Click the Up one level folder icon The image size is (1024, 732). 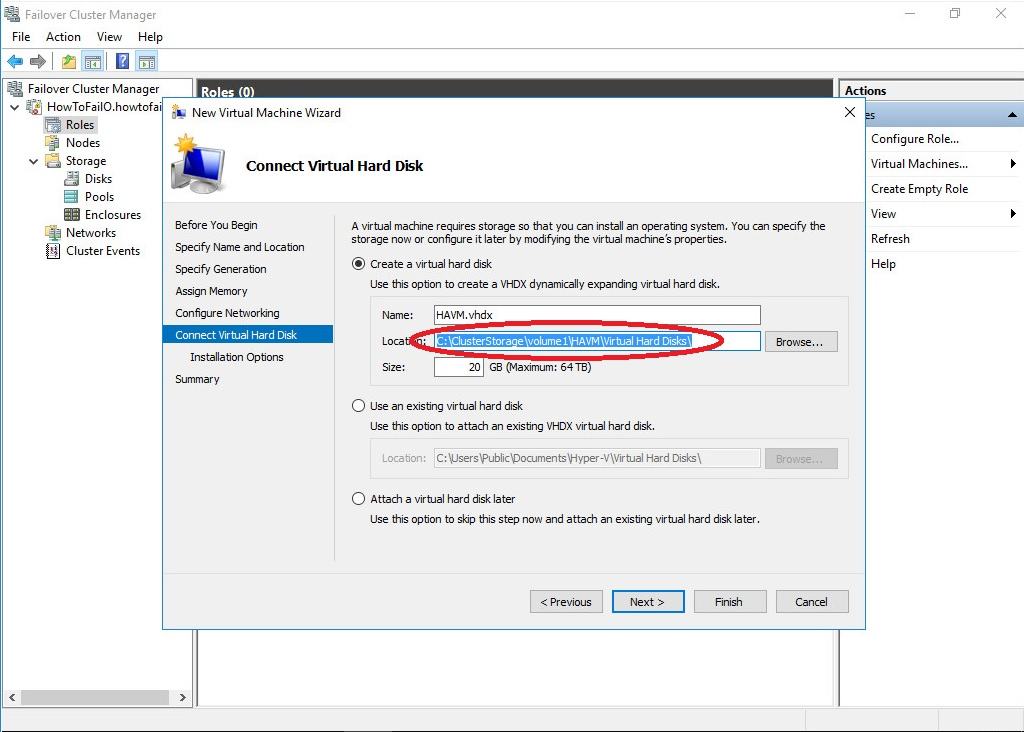tap(69, 62)
